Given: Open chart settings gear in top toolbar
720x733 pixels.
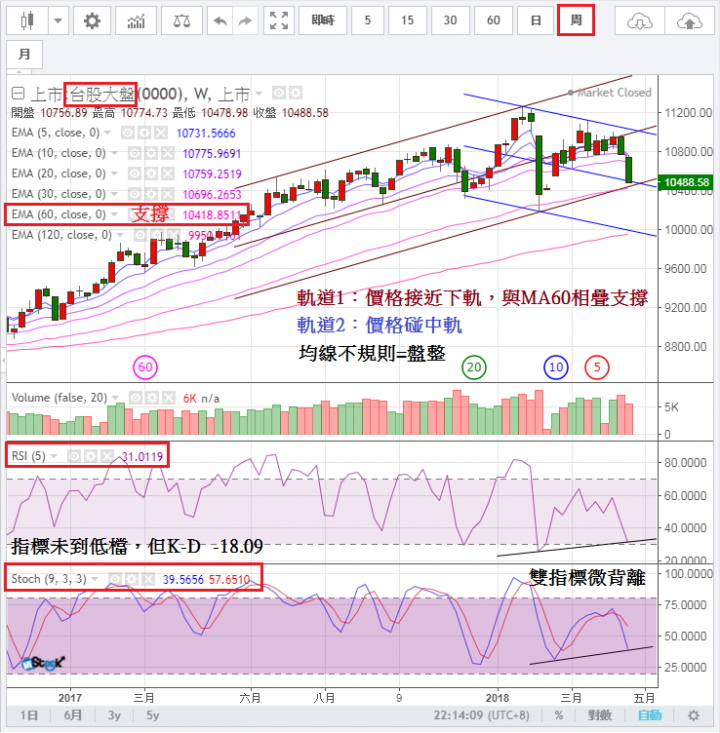Looking at the screenshot, I should tap(92, 21).
